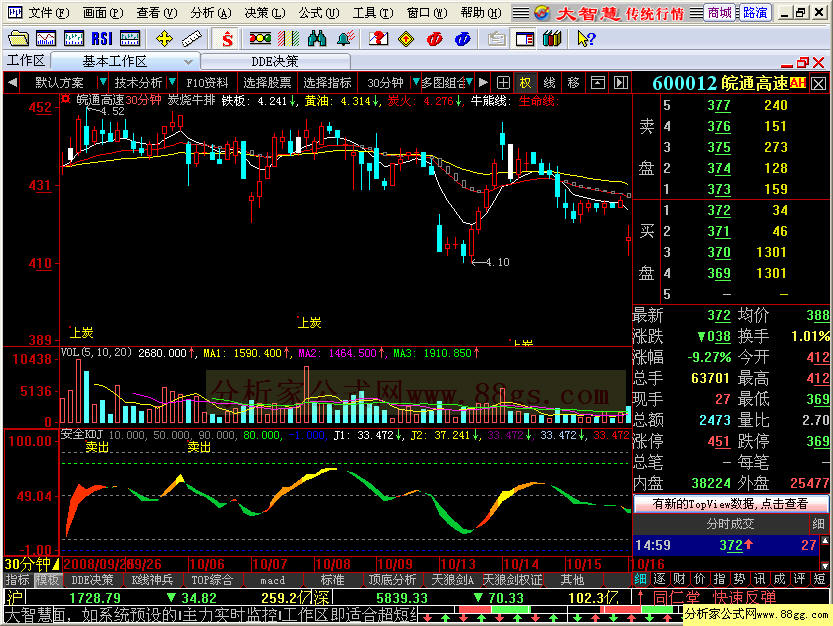Click the panel-end toggle icon beside 移
833x626 pixels.
coord(620,83)
